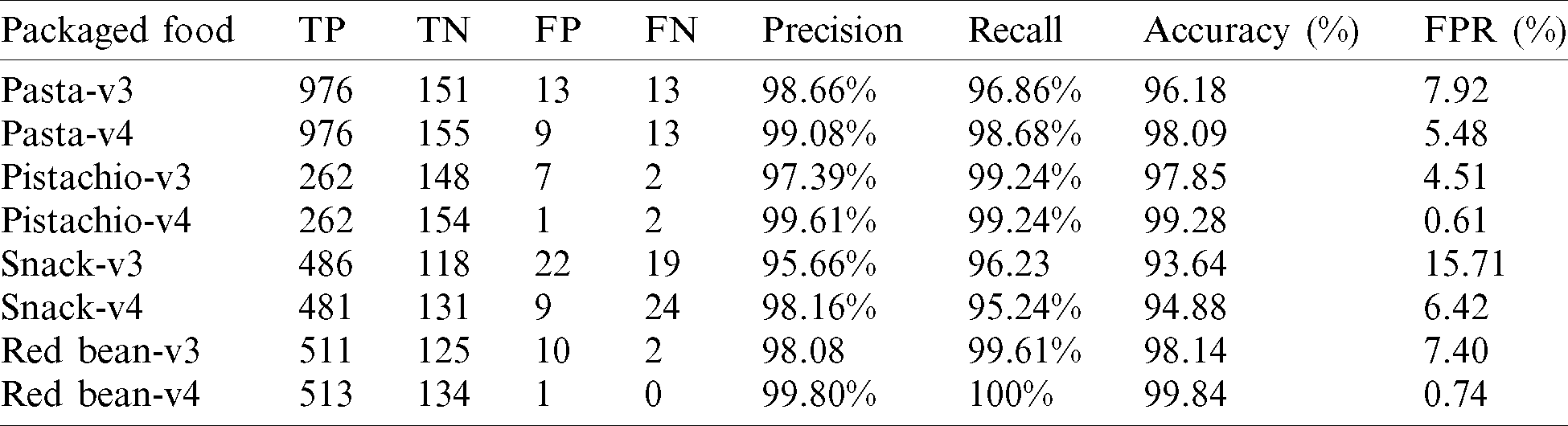The height and width of the screenshot is (426, 1568).
Task: Click the 99.84 accuracy value
Action: point(1185,394)
